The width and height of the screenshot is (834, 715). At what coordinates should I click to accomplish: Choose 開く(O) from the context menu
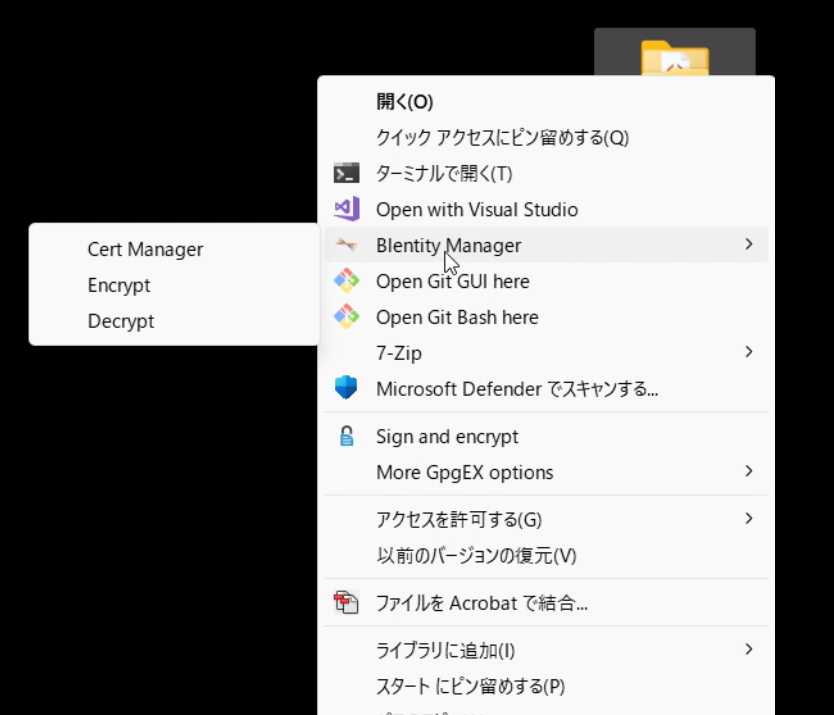point(546,102)
